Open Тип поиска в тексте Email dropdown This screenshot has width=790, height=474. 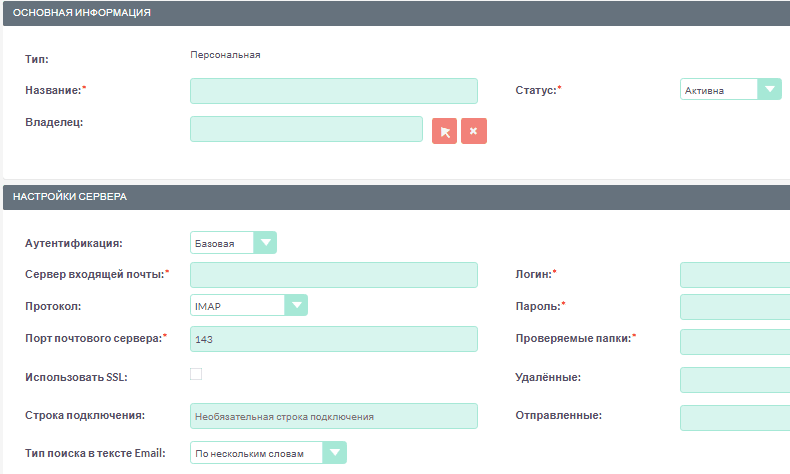coord(268,453)
